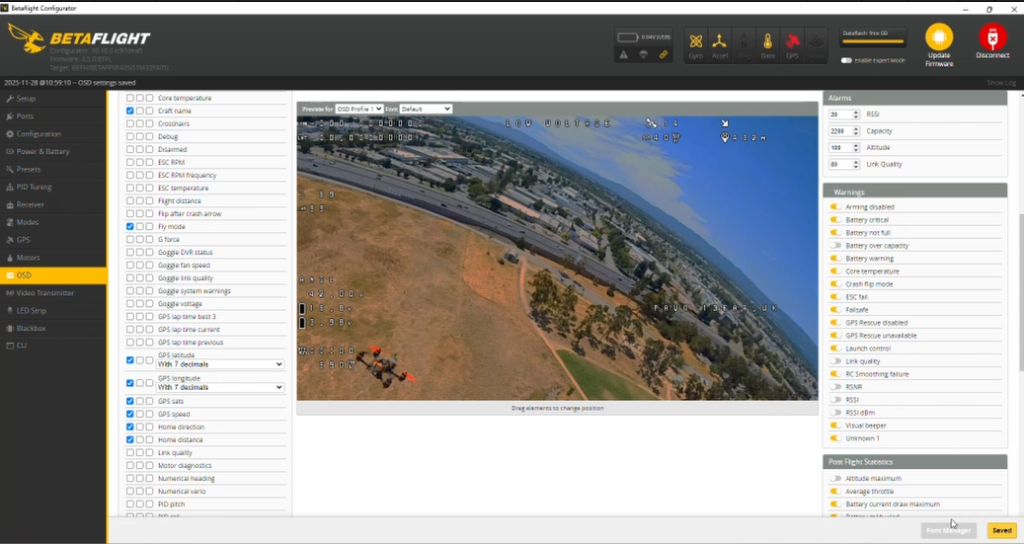Click the Baro sensor icon
The height and width of the screenshot is (544, 1024).
pos(768,44)
